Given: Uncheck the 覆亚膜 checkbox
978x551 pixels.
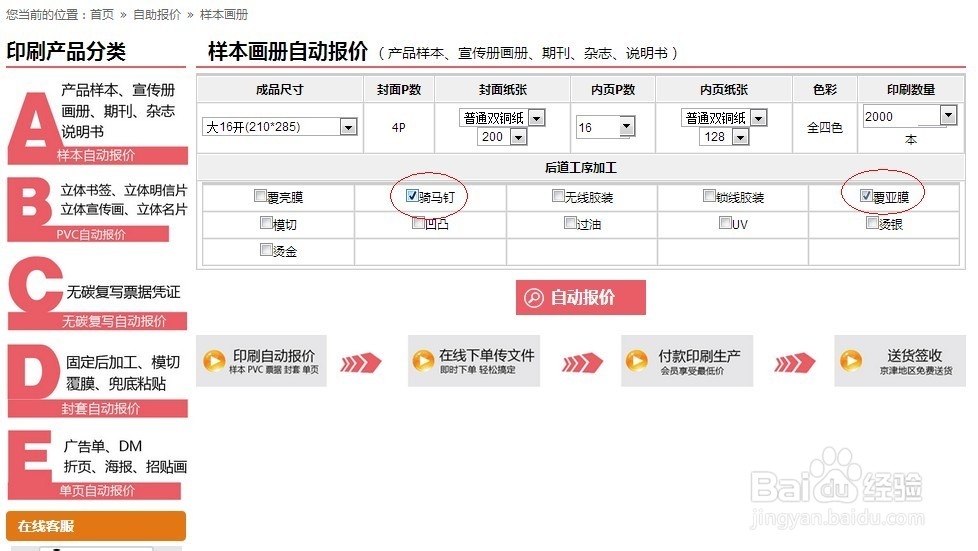Looking at the screenshot, I should (x=866, y=195).
